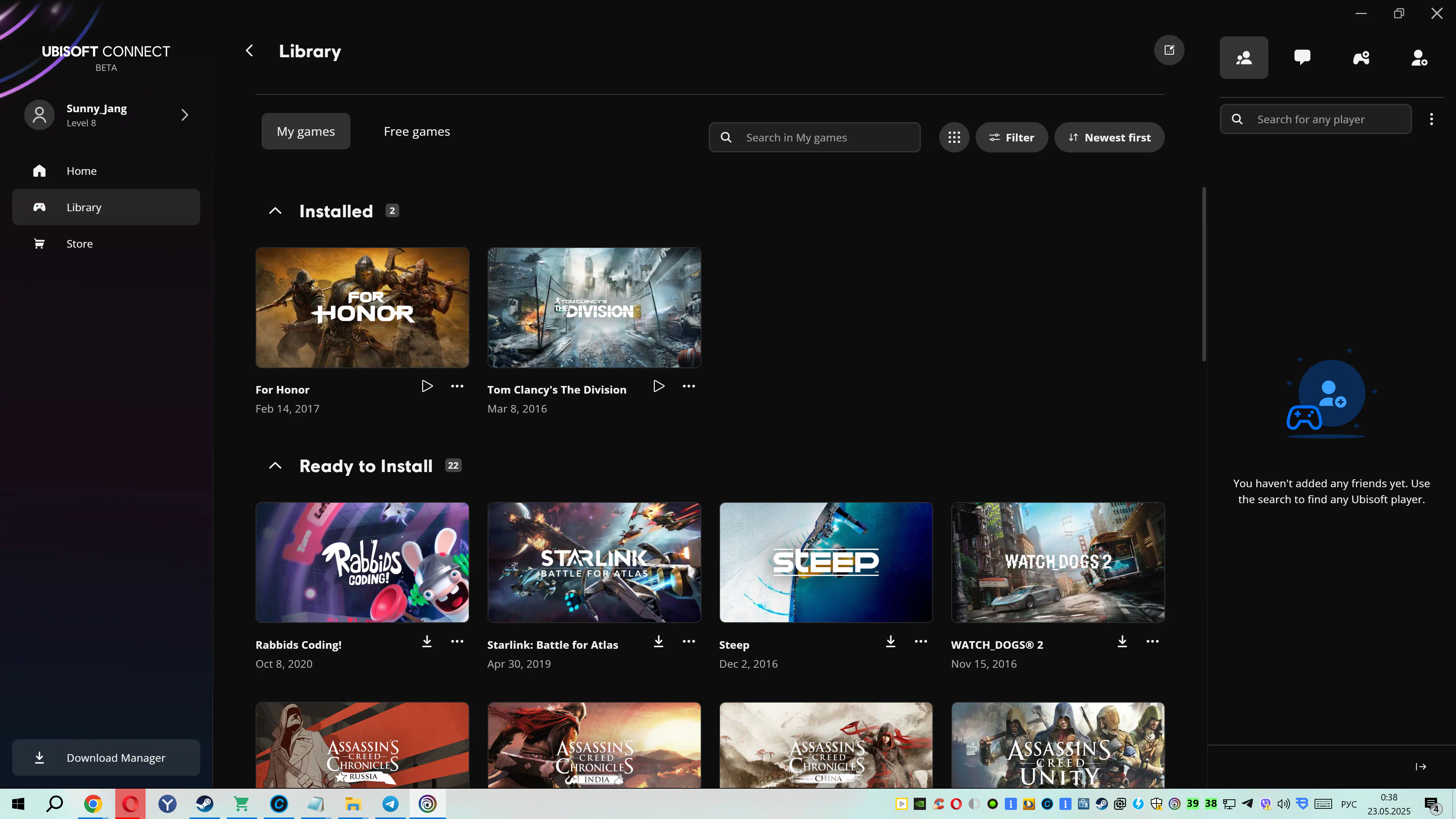Open the add friend icon

coord(1419,58)
